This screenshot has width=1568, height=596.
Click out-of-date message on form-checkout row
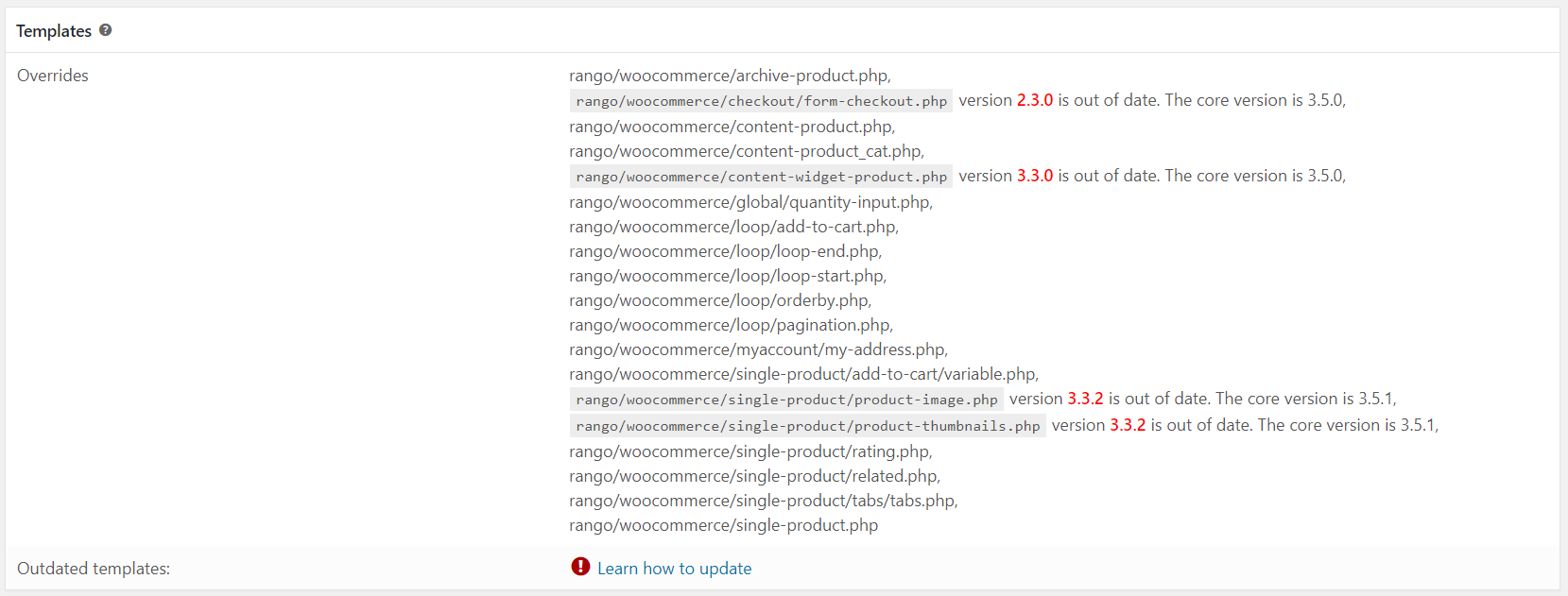coord(1152,100)
